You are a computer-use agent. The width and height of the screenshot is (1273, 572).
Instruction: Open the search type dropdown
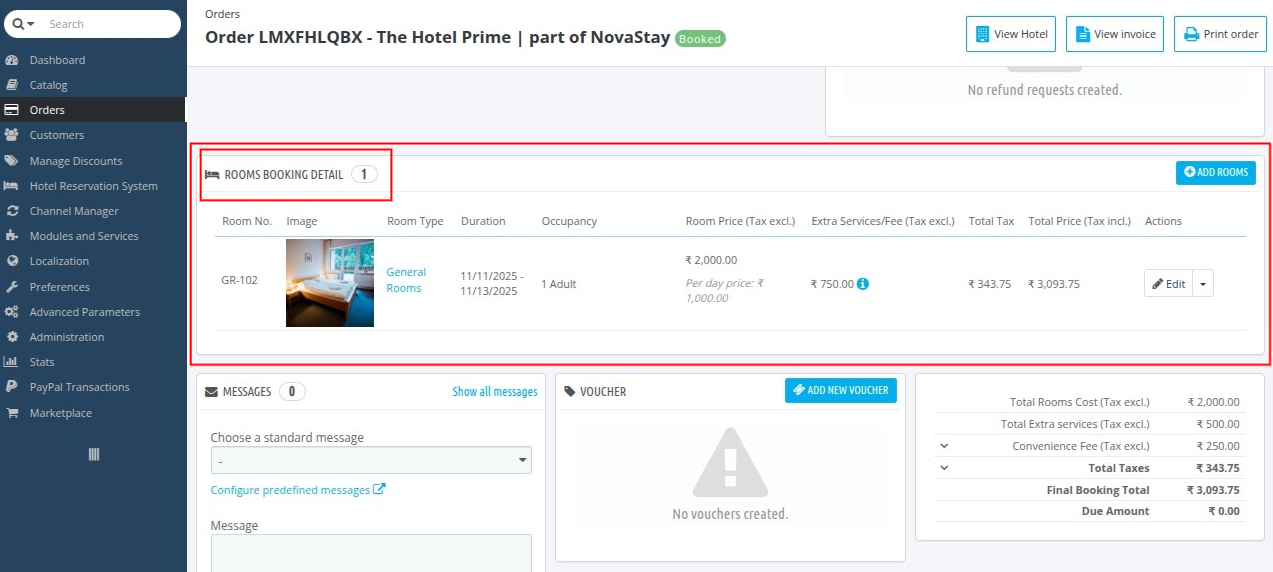tap(24, 24)
